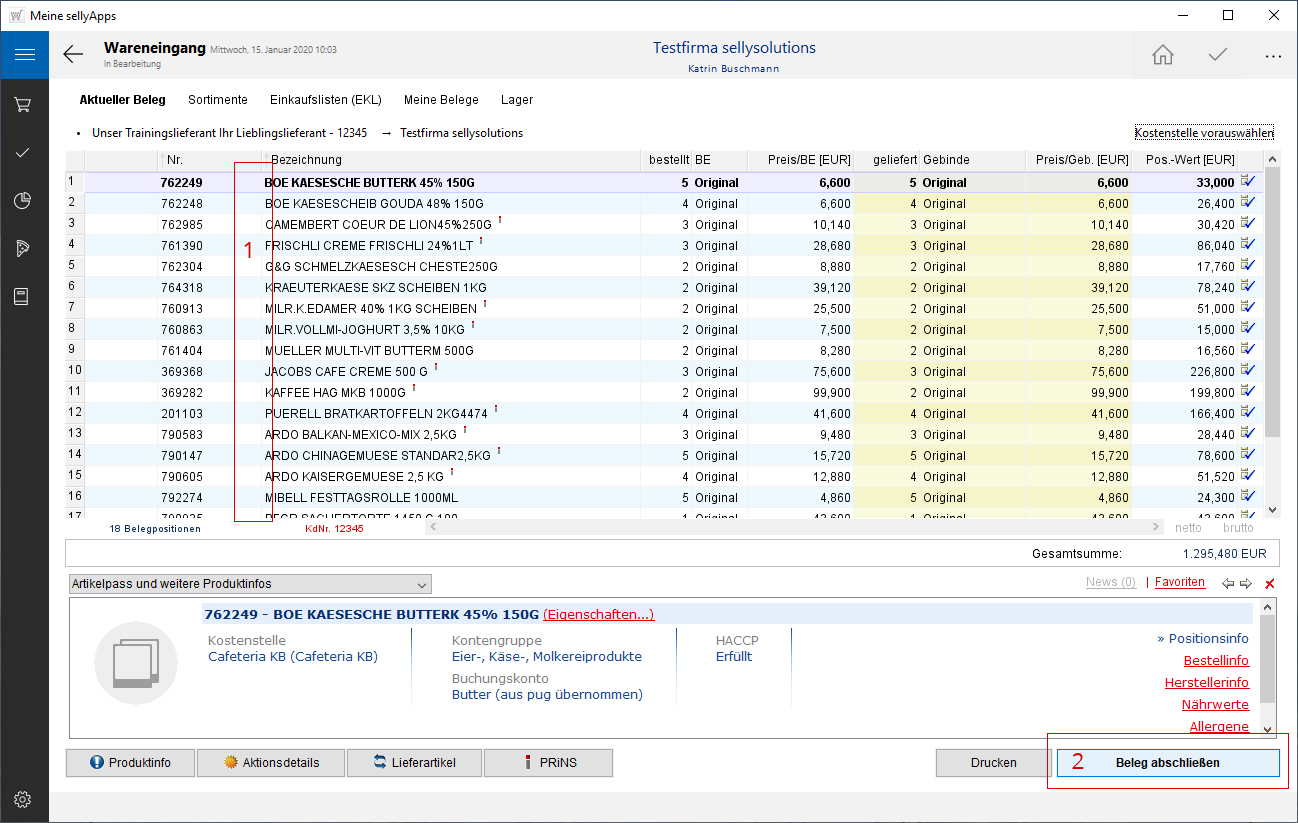Viewport: 1298px width, 823px height.
Task: Toggle the checkmark icon on row 10
Action: (1248, 371)
